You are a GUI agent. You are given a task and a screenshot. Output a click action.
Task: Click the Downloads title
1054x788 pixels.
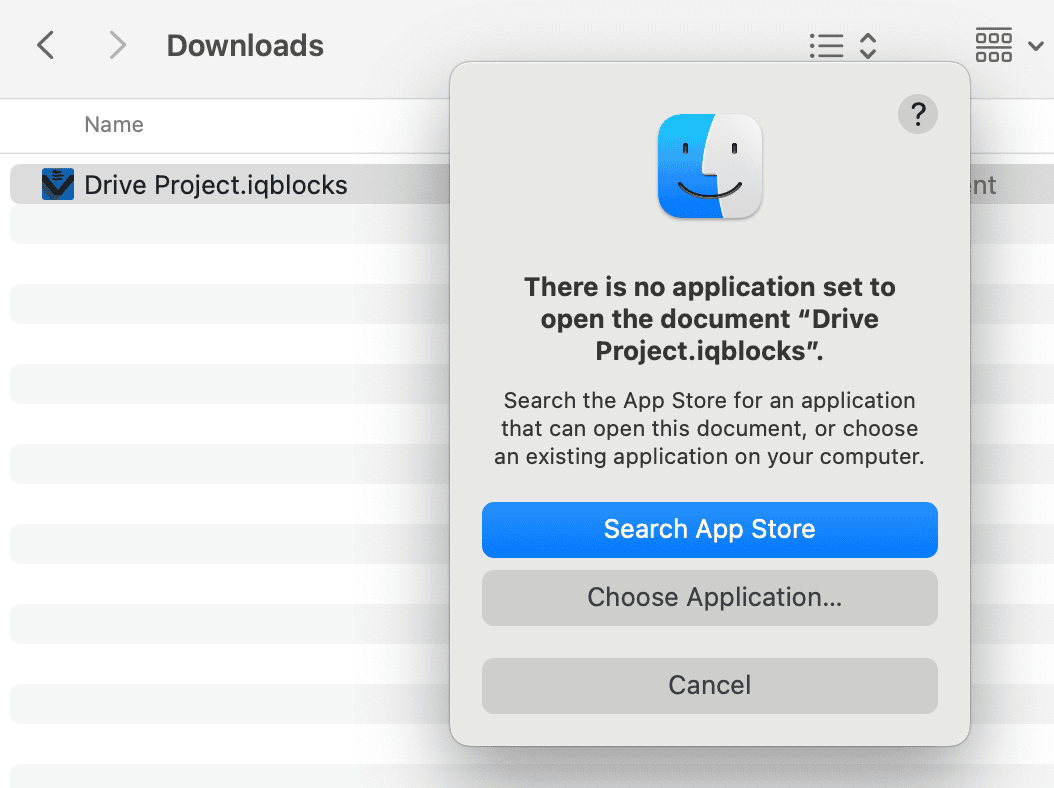pos(245,45)
